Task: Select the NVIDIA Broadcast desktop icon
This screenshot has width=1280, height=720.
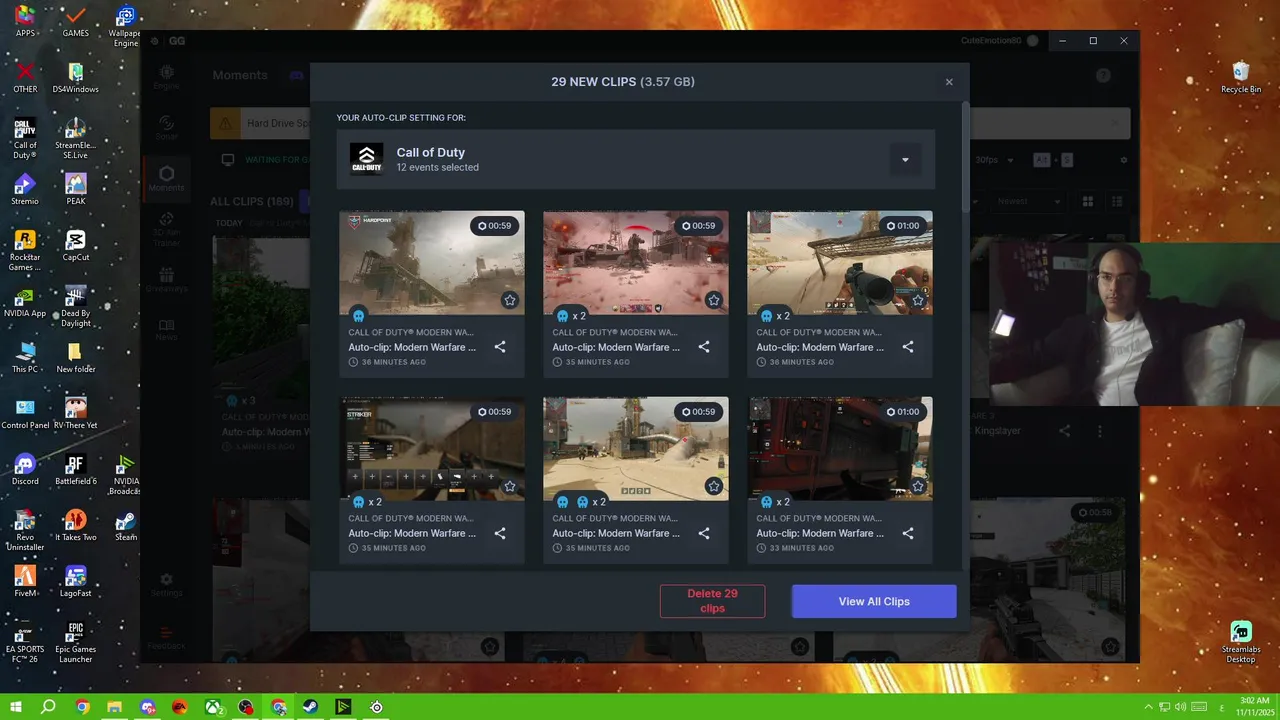Action: tap(125, 474)
